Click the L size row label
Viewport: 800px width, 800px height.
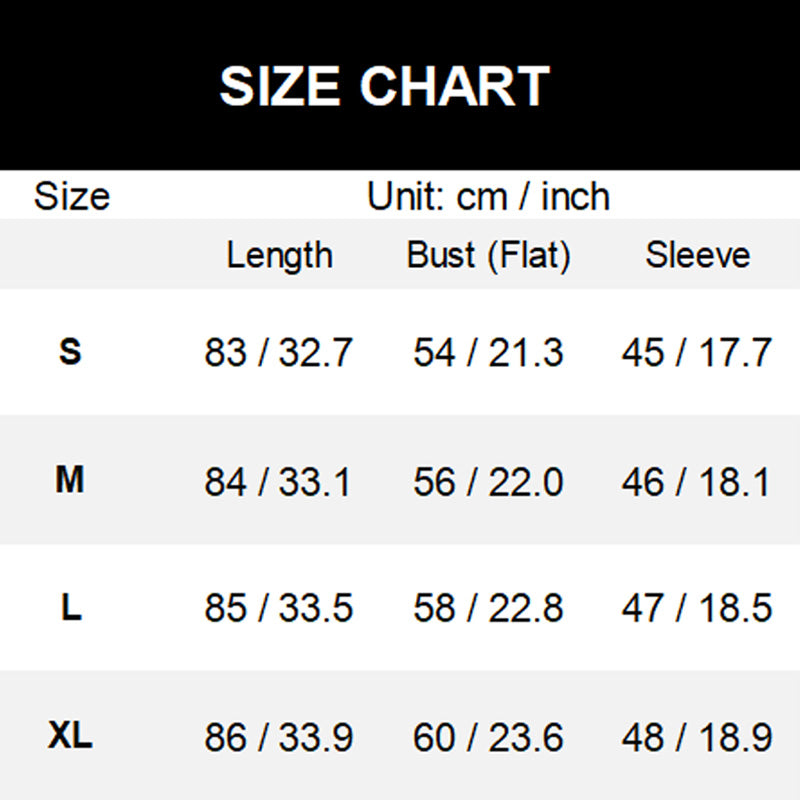[70, 608]
